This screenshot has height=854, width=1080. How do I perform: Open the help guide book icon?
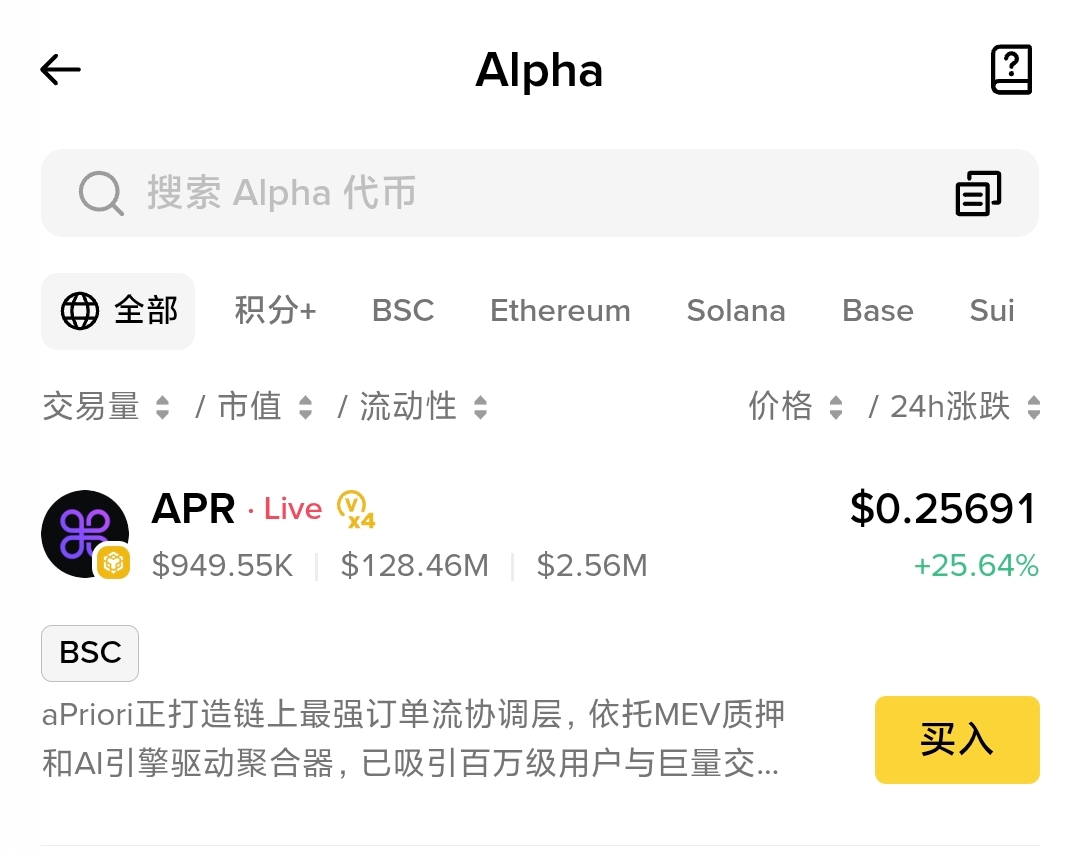(x=1011, y=70)
